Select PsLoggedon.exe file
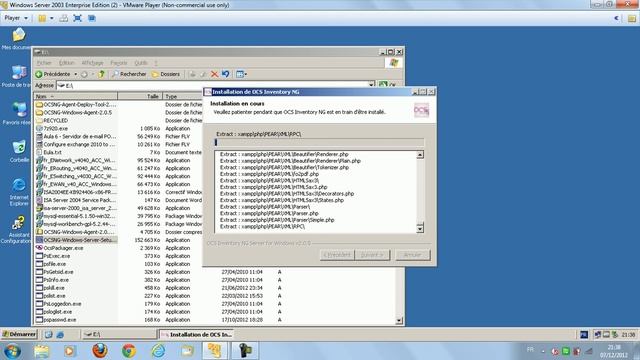Screen dimensions: 640x360 [58, 304]
